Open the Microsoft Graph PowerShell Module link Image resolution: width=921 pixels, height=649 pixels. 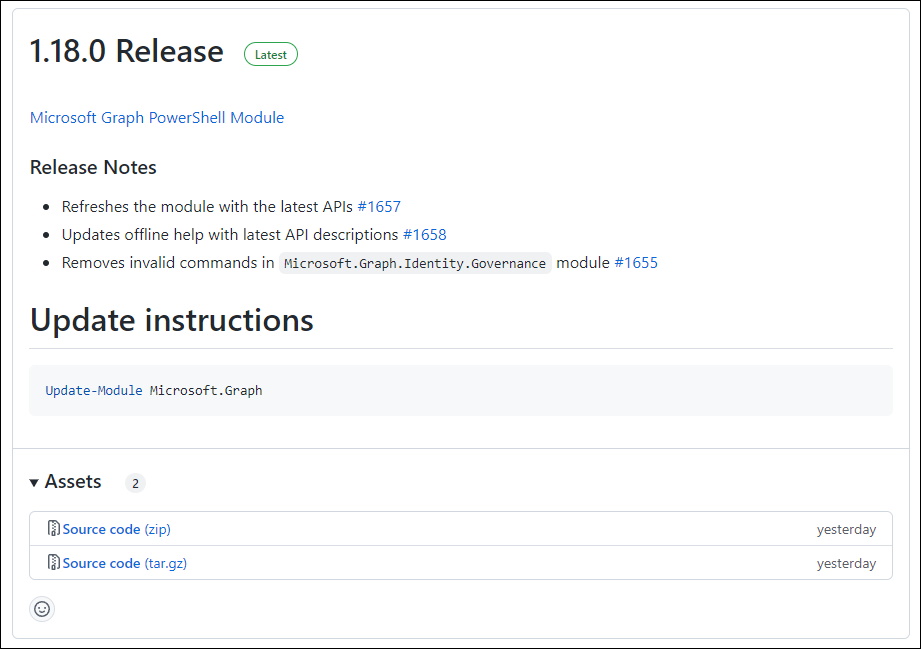pos(157,117)
